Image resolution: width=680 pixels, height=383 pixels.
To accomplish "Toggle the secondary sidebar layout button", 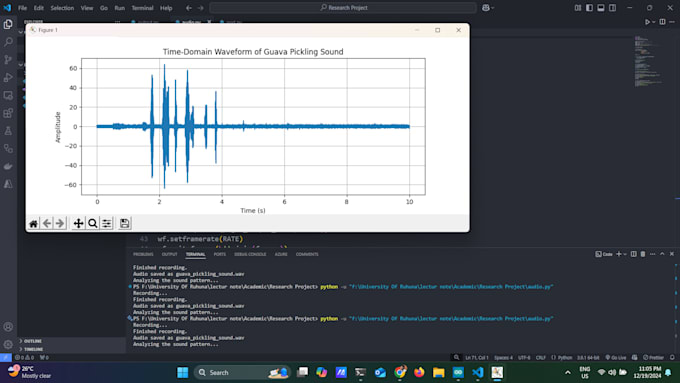I will click(x=612, y=8).
